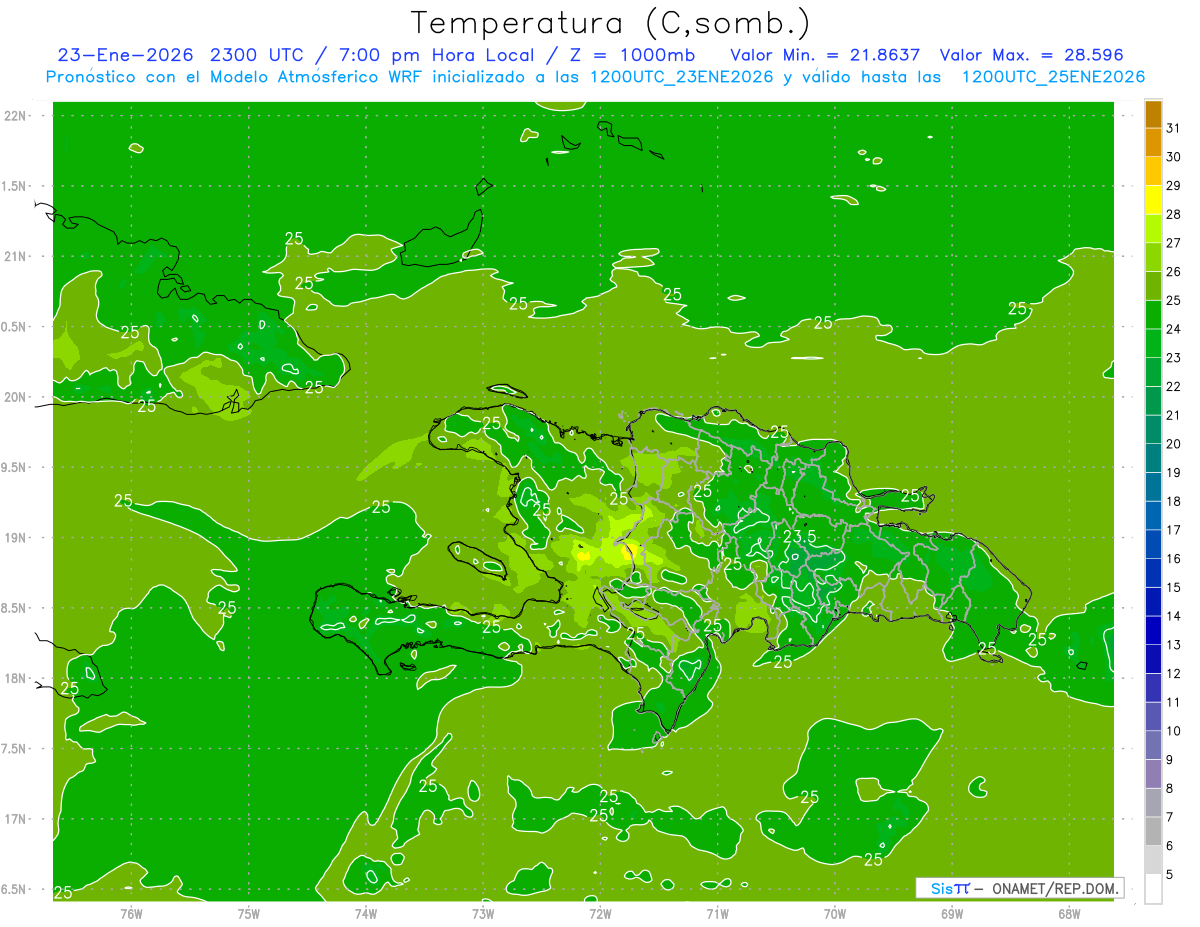Click the '1200UTC_23ENE2026' initialization time
Image resolution: width=1200 pixels, height=927 pixels.
click(x=680, y=77)
